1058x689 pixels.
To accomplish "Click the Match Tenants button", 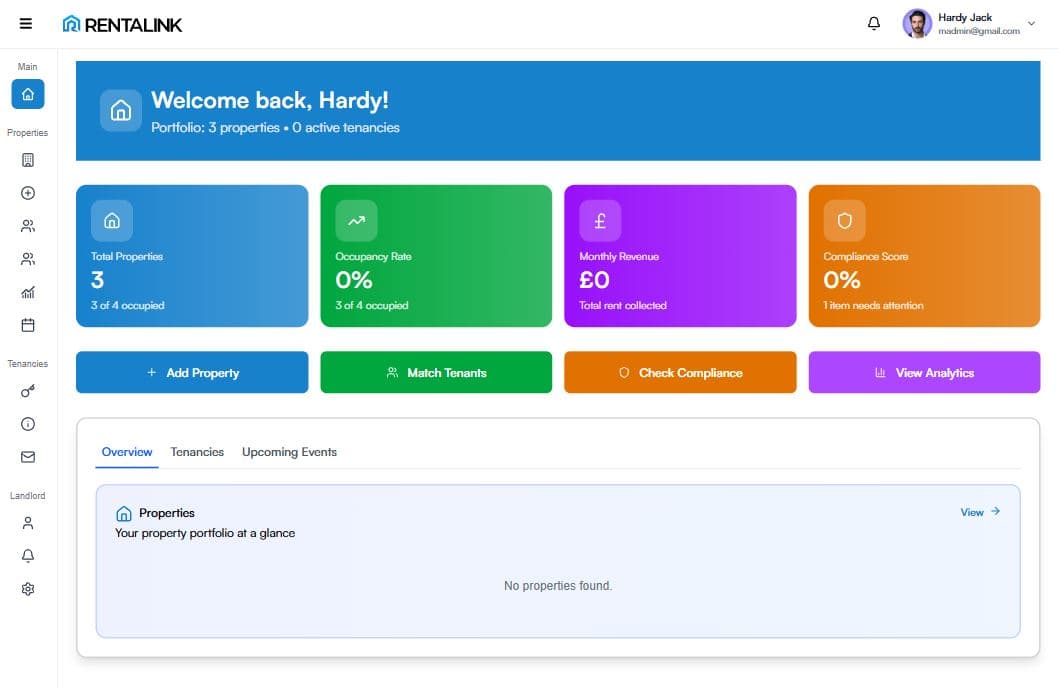I will tap(436, 373).
